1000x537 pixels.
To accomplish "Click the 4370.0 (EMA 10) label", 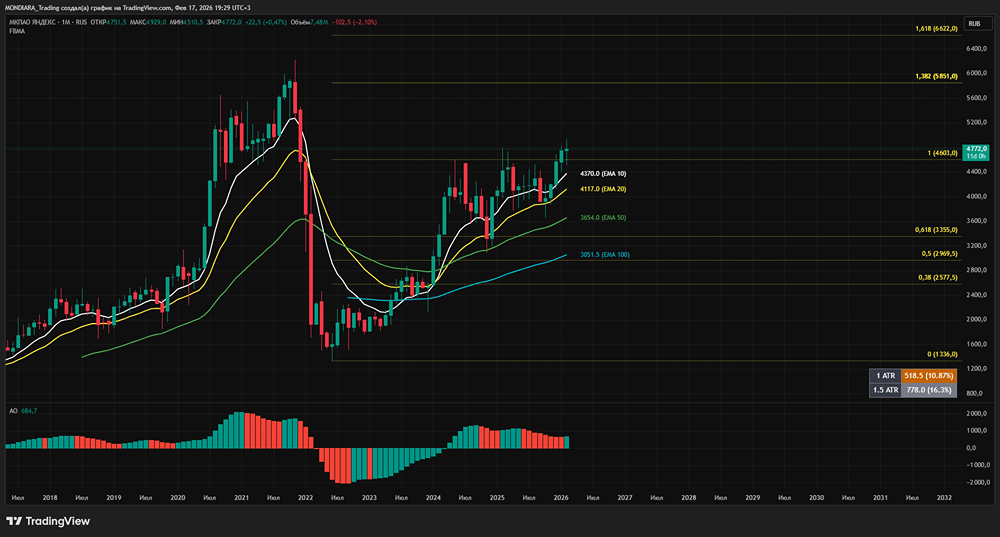I will pos(603,173).
